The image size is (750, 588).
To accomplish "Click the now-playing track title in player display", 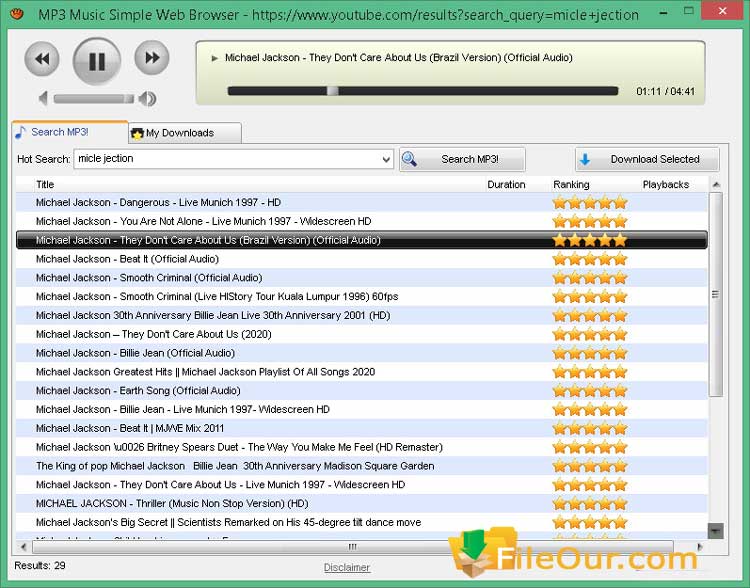I will 398,58.
